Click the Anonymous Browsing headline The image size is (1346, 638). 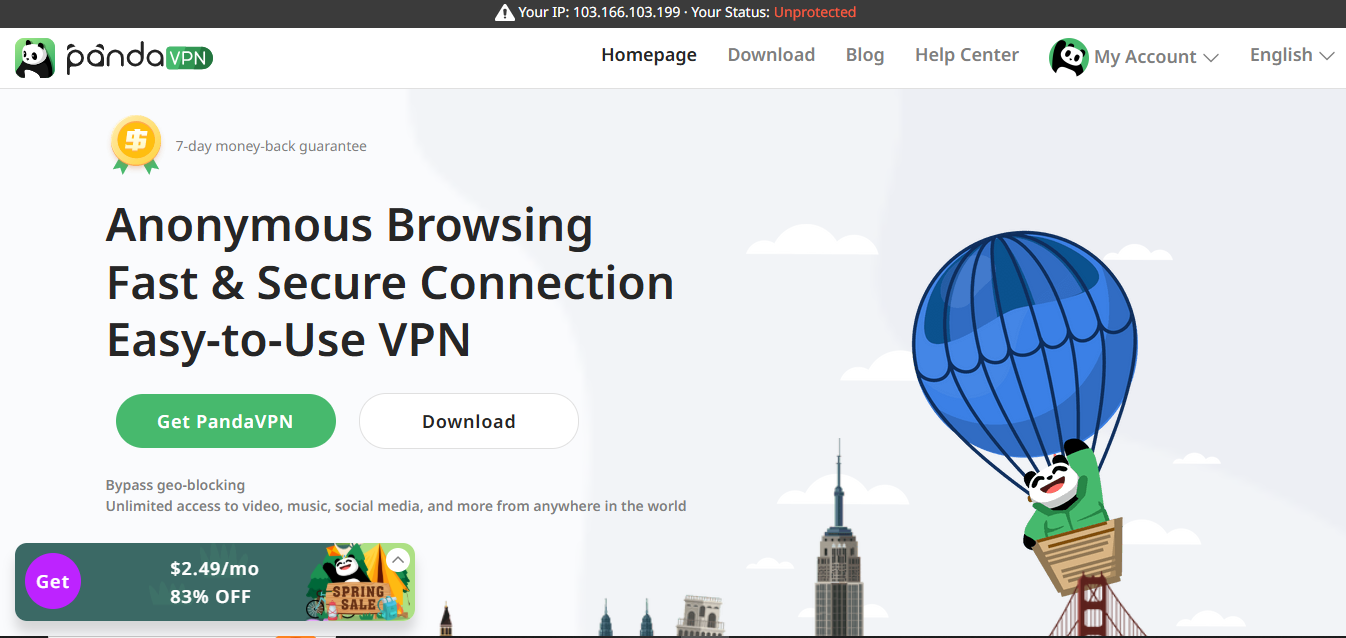(349, 225)
